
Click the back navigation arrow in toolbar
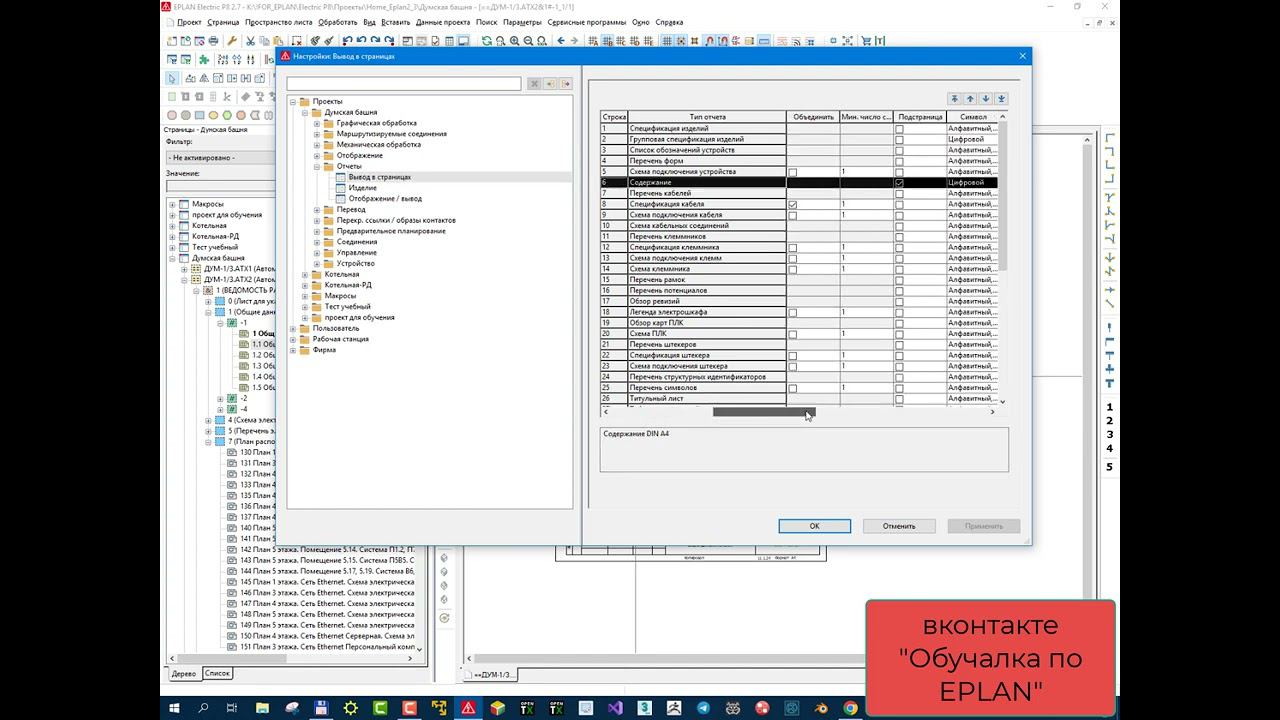[561, 41]
